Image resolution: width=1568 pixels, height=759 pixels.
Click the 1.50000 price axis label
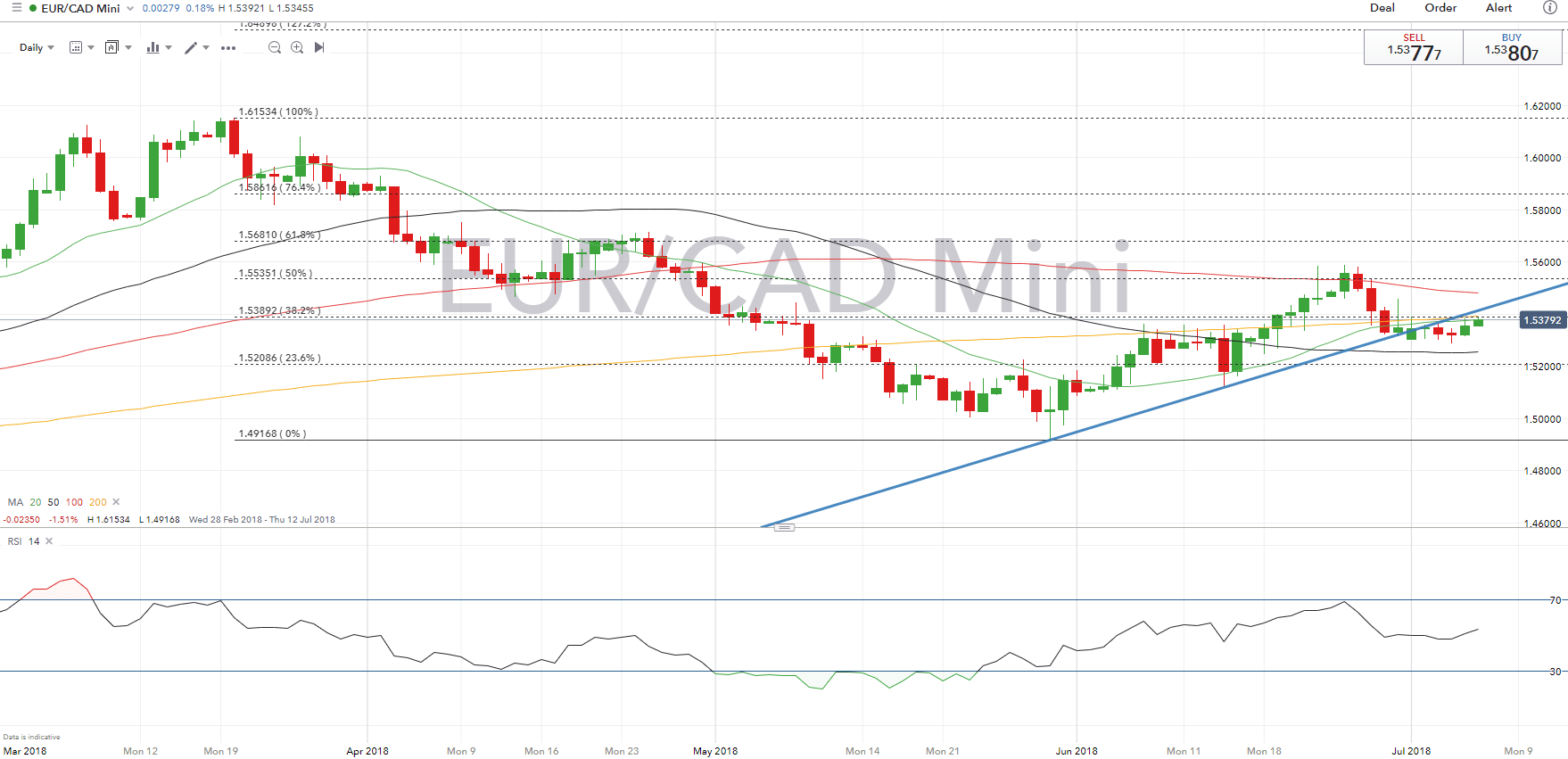coord(1542,419)
